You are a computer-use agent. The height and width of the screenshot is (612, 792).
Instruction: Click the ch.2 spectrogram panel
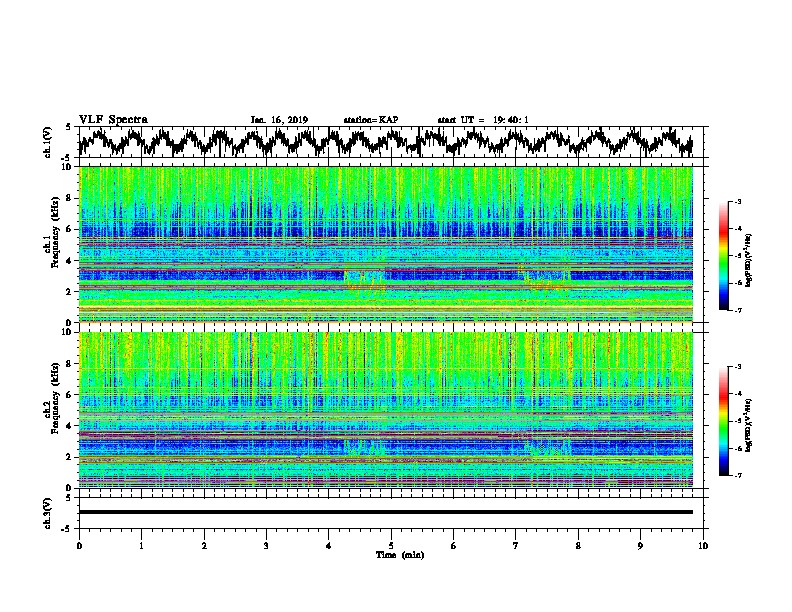[386, 410]
